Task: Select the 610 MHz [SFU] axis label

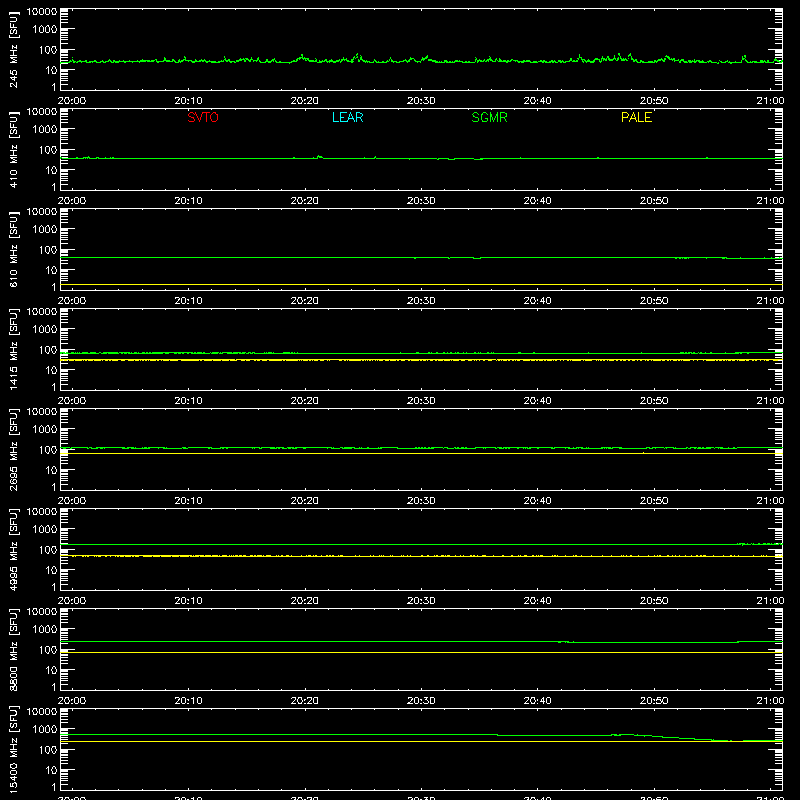Action: [13, 249]
